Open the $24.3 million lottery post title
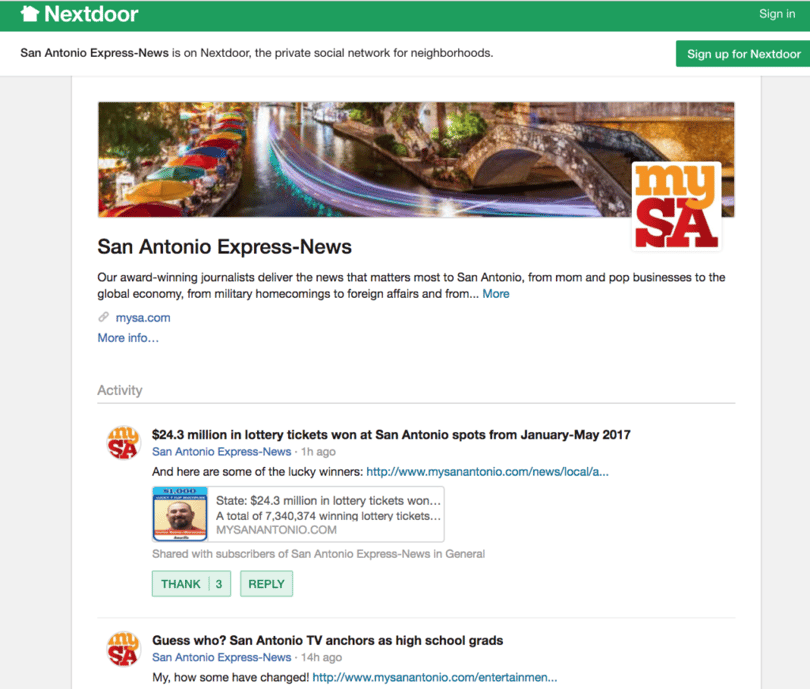 tap(391, 434)
